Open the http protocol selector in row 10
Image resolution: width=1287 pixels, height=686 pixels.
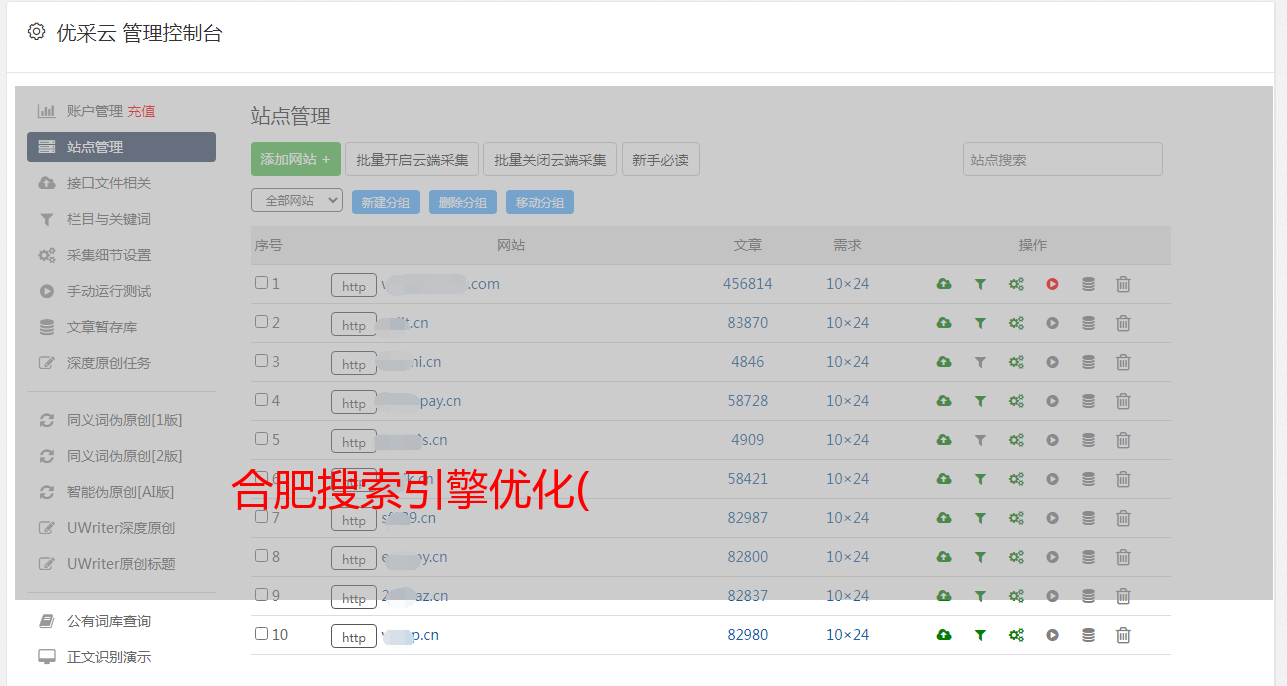pos(354,637)
